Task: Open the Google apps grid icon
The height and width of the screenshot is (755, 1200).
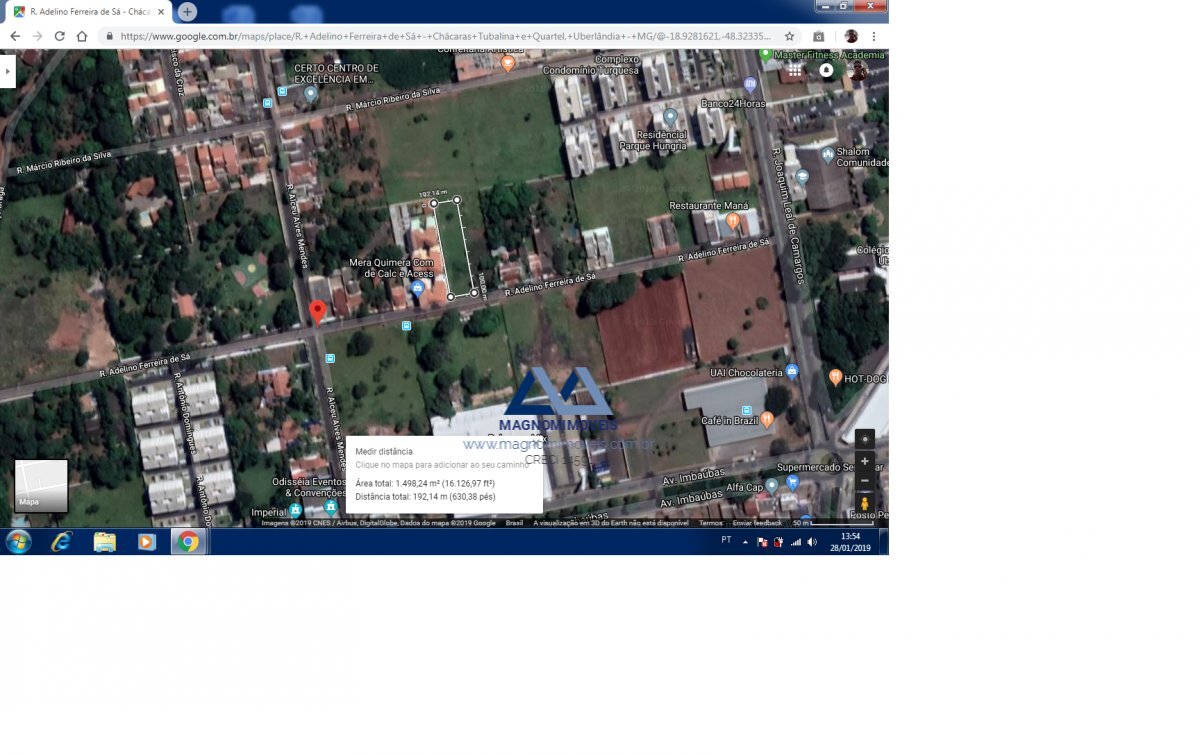Action: point(795,71)
